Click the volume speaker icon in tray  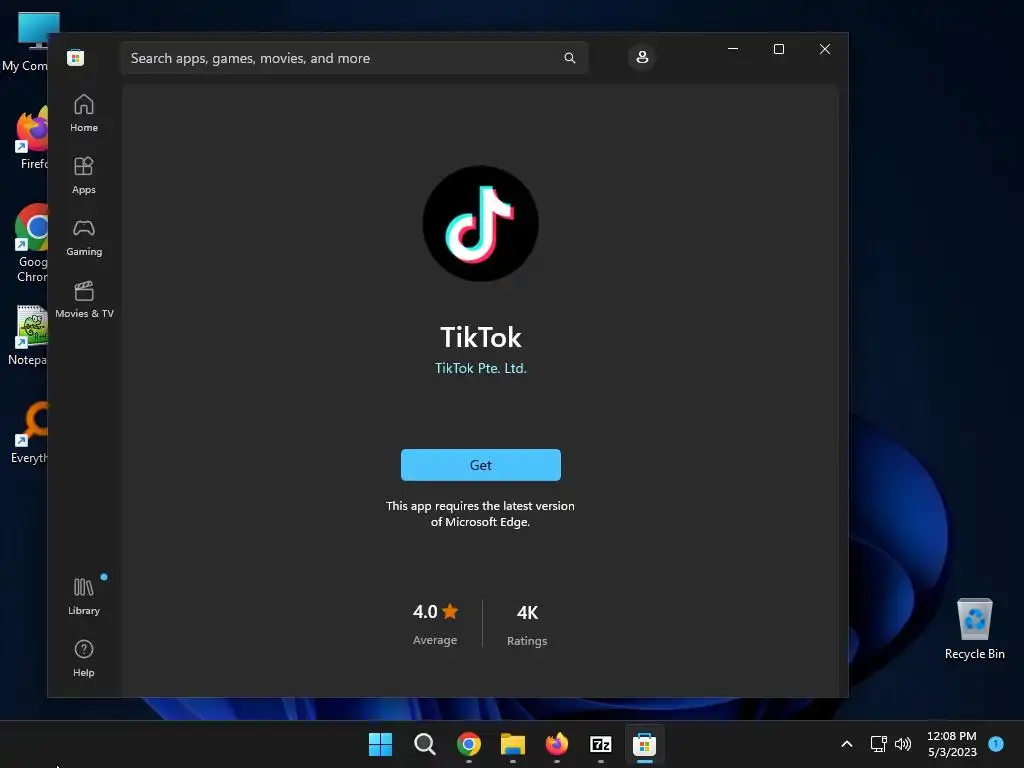click(903, 744)
